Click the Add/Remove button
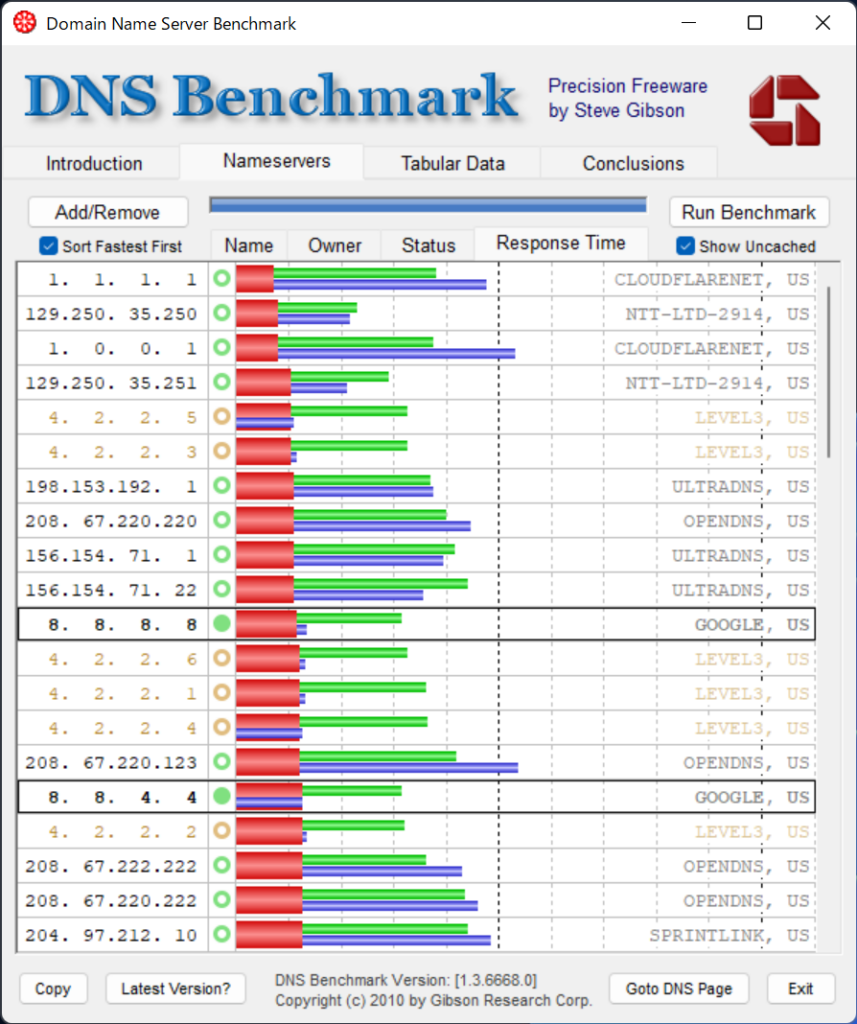 point(107,212)
